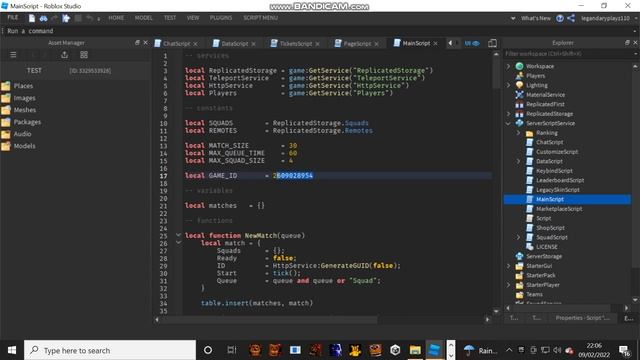
Task: Open the Asset Manager hamburger menu icon
Action: [13, 55]
